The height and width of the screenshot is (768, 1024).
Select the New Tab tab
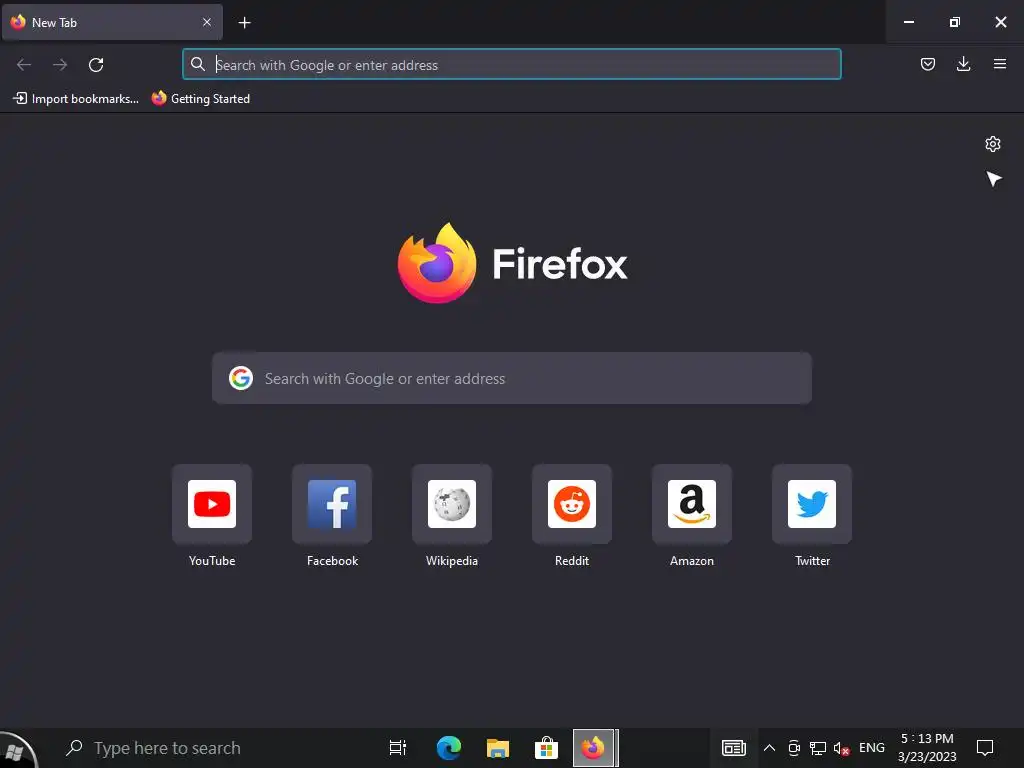[112, 22]
